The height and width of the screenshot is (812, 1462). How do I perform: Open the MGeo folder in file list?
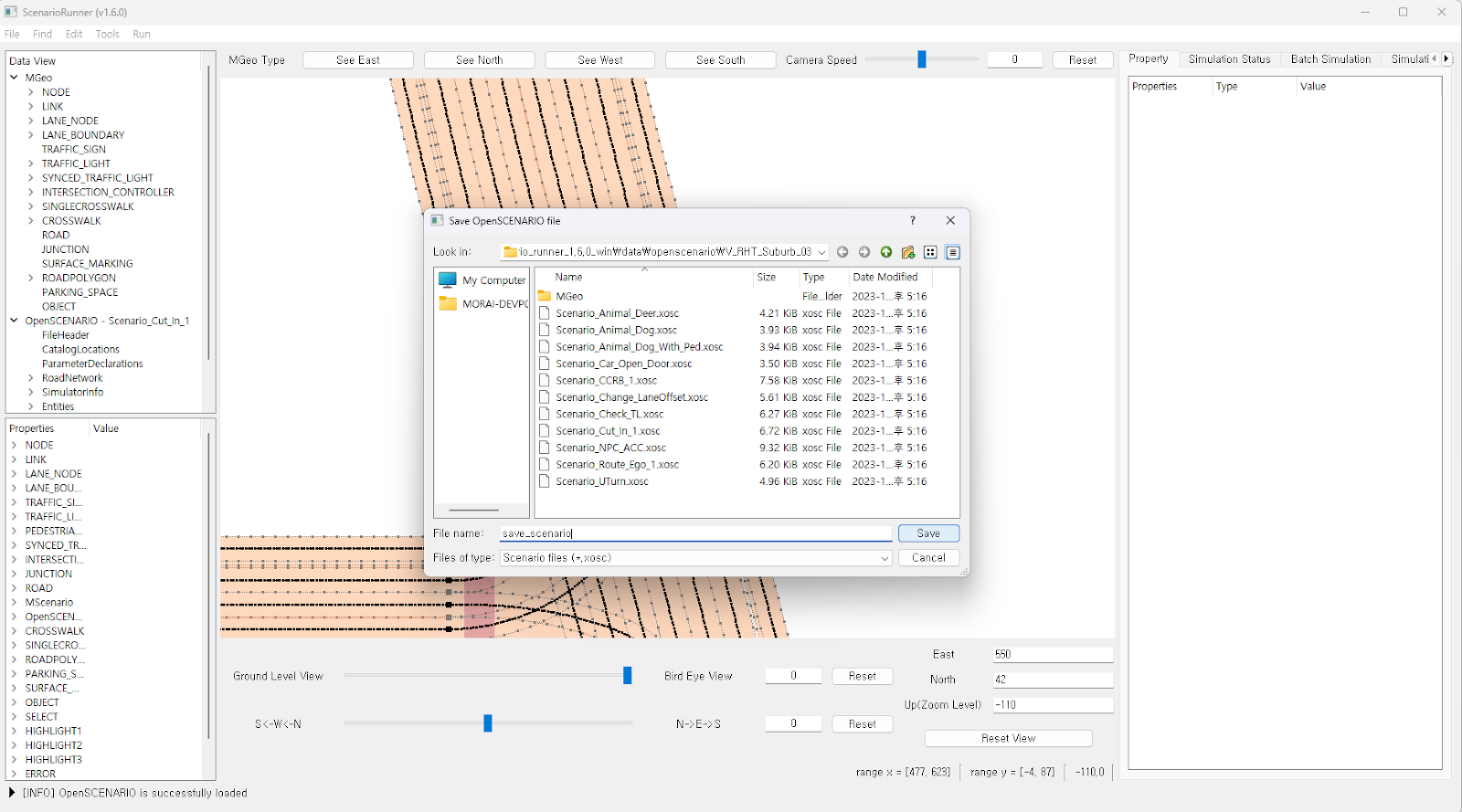click(568, 296)
